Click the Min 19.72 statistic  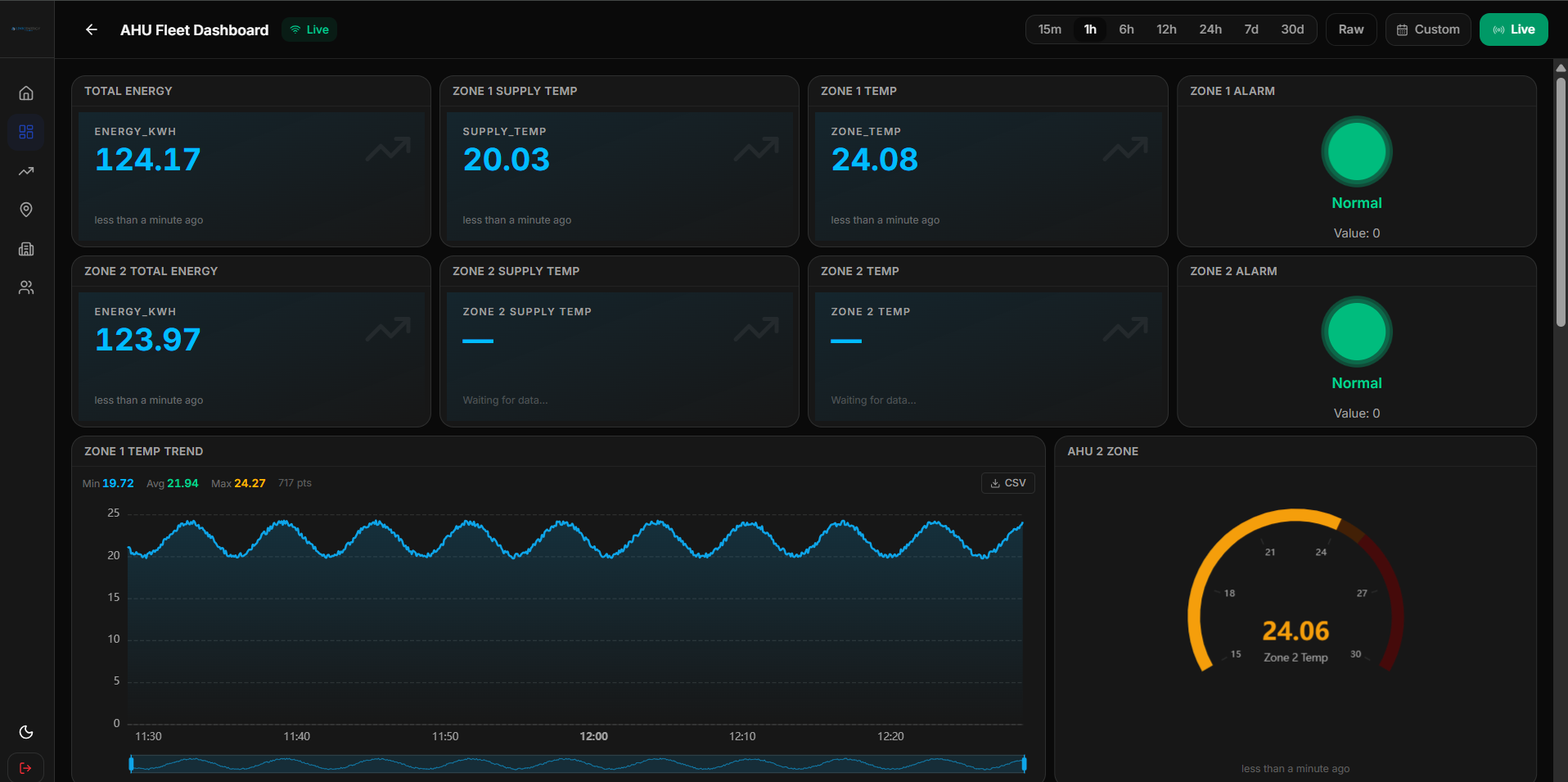pos(108,483)
